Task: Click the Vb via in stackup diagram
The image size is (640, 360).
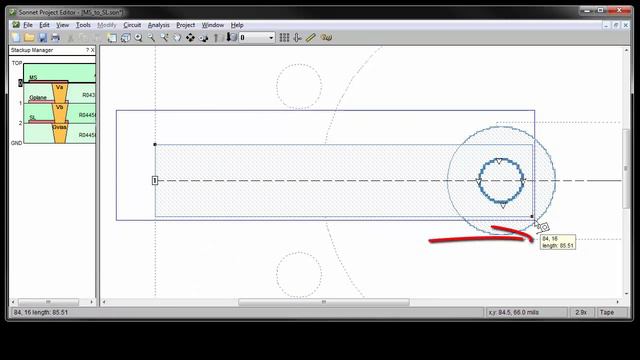Action: 60,113
